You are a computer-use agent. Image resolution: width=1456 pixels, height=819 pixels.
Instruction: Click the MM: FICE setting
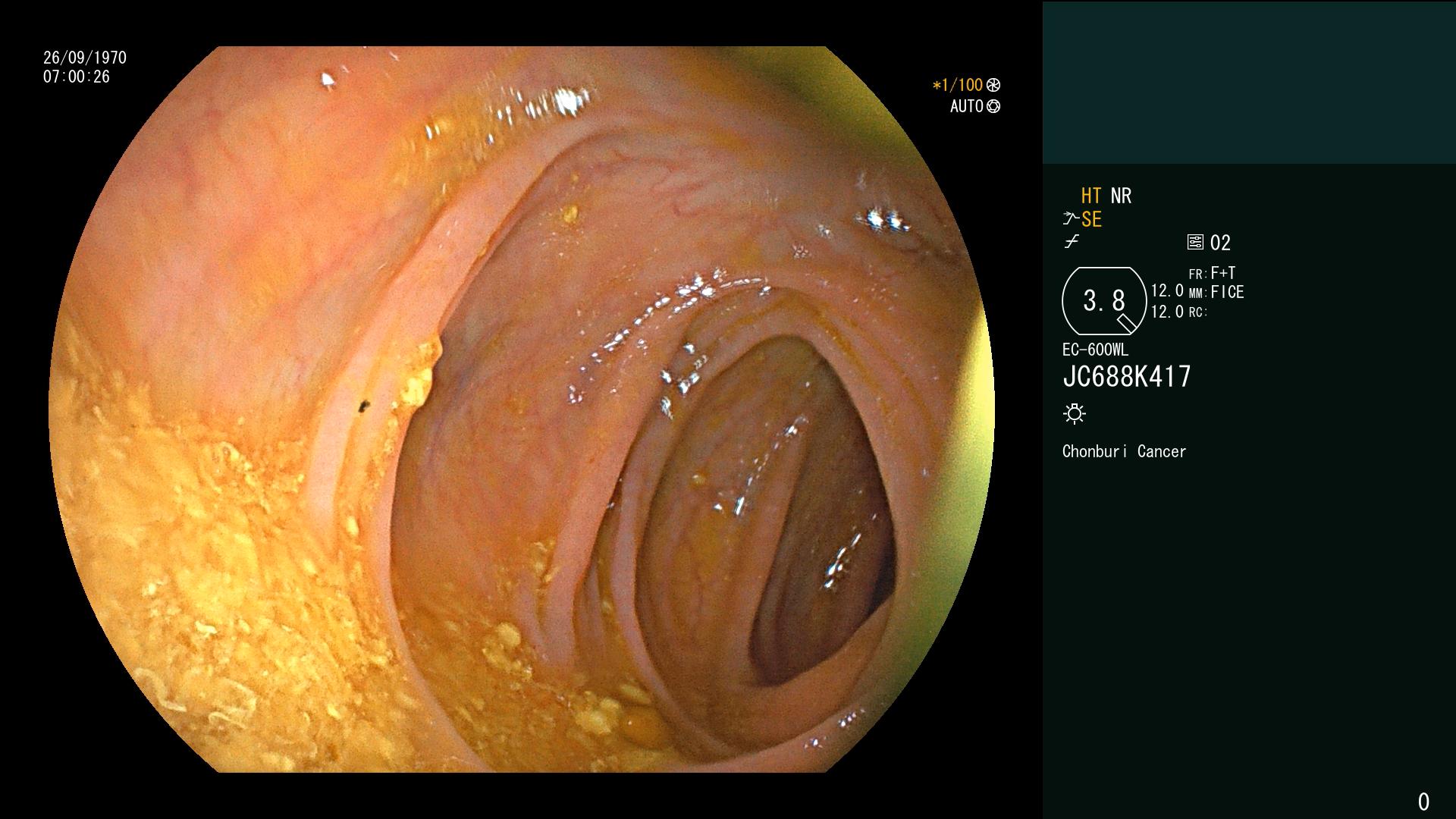click(1216, 293)
